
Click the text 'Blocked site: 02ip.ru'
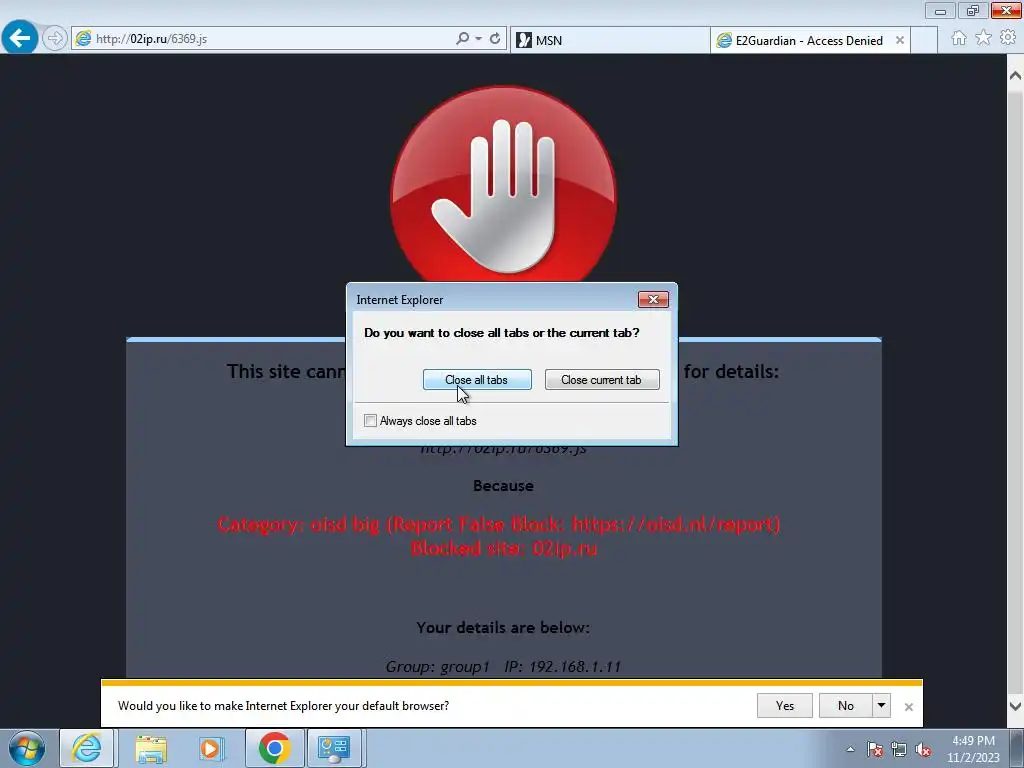tap(504, 548)
